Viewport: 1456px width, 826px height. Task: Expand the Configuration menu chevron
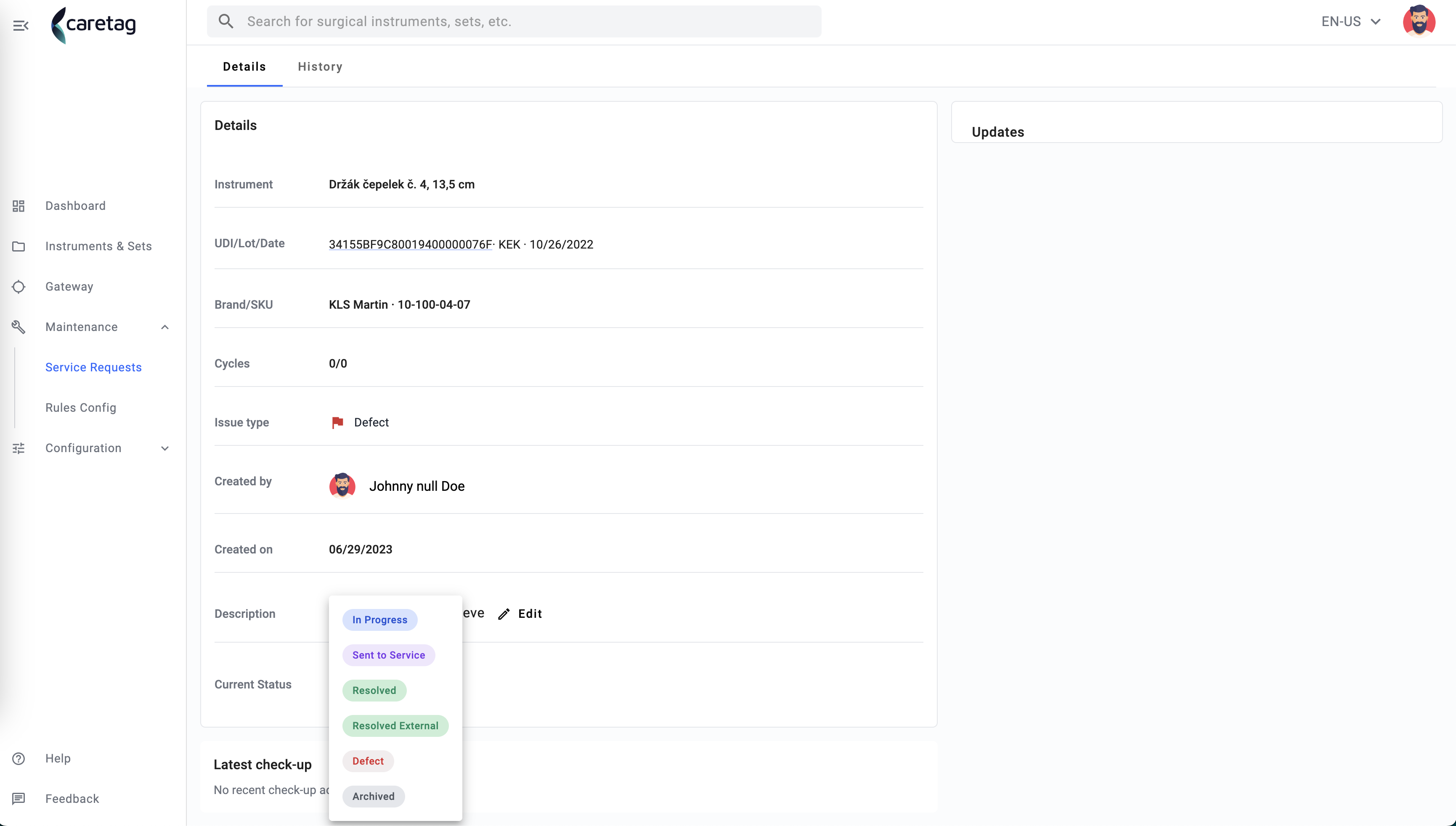(x=165, y=448)
